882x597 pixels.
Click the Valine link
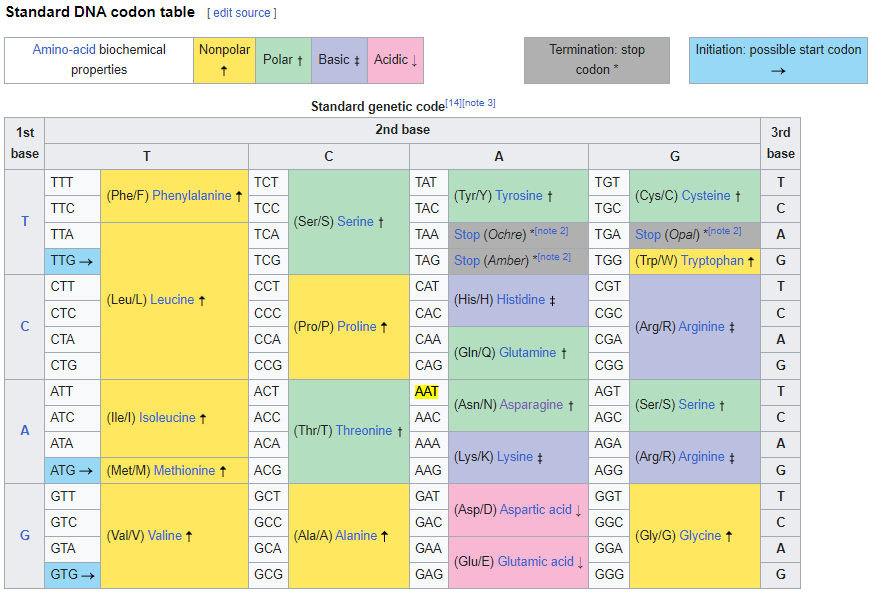point(165,535)
